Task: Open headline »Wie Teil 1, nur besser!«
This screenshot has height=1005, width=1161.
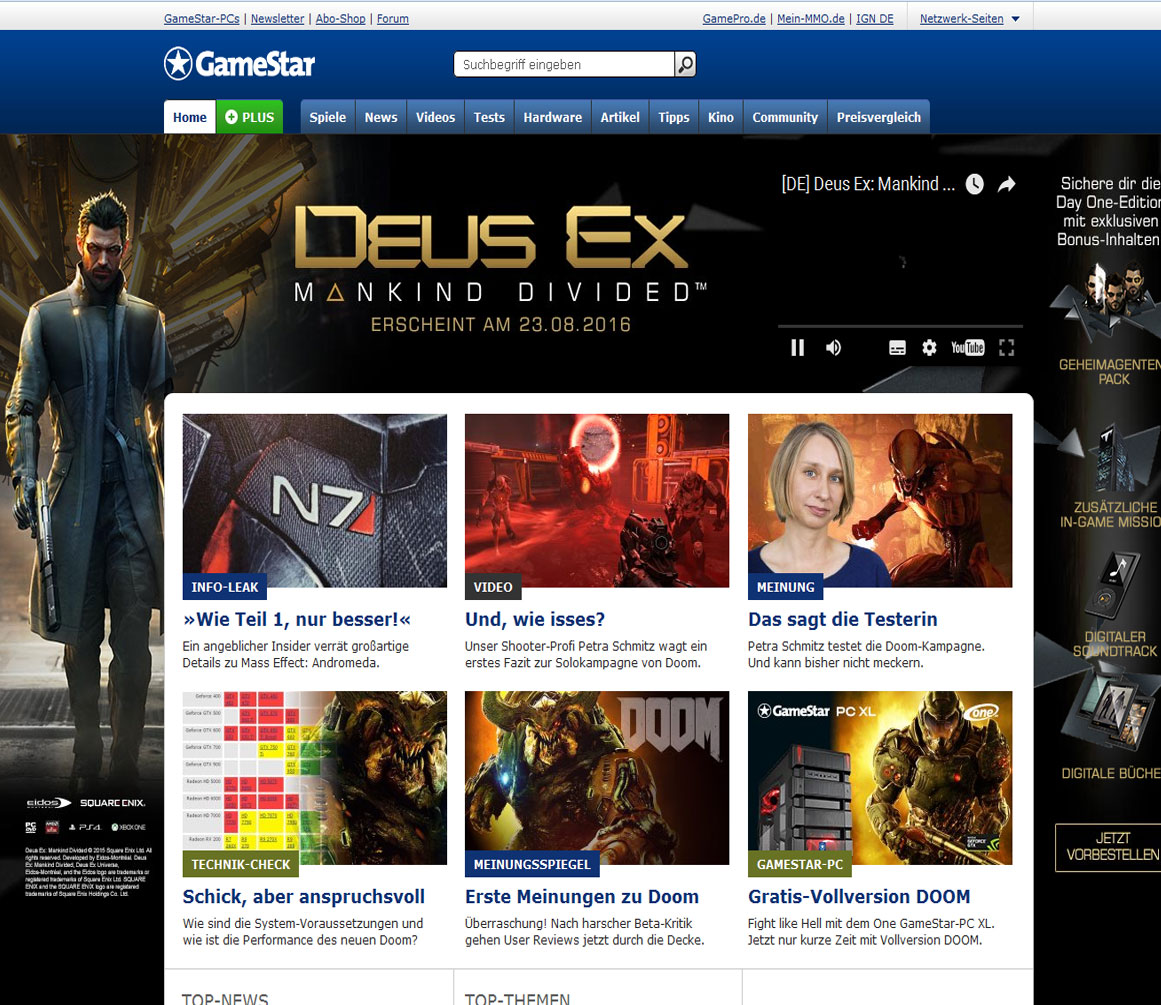Action: (x=296, y=619)
